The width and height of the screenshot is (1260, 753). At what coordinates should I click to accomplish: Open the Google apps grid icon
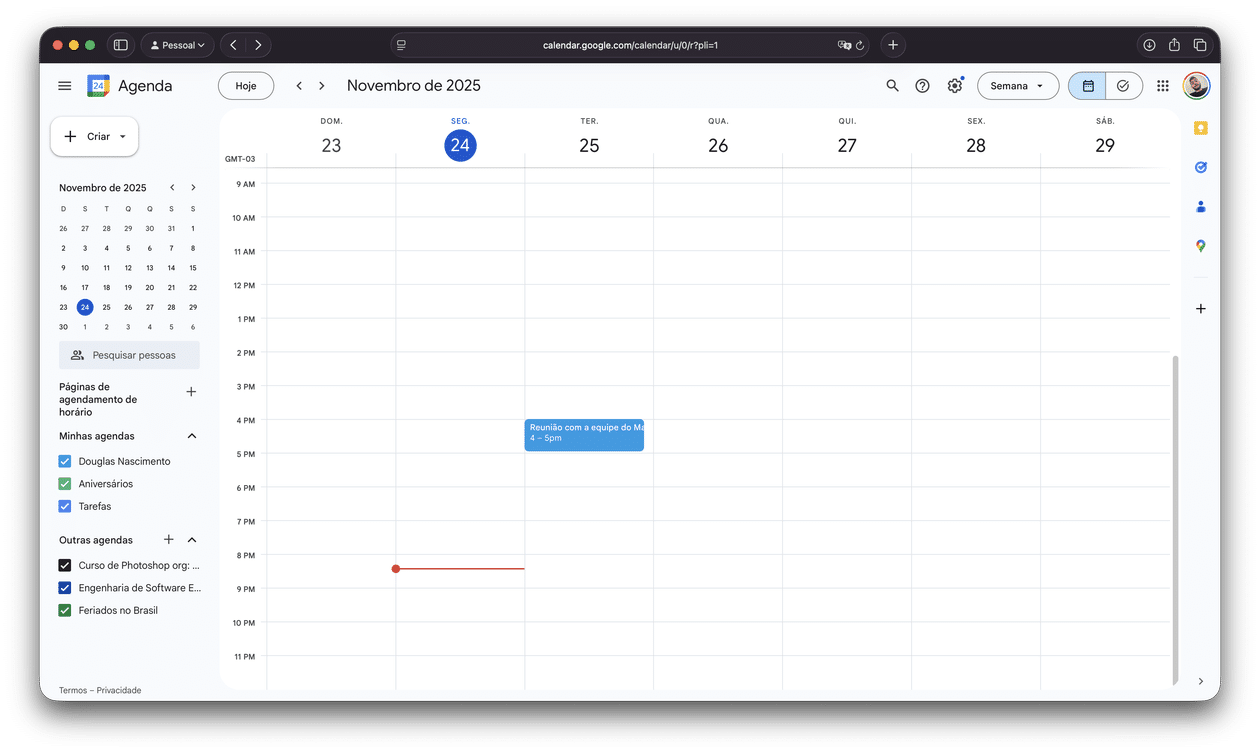1162,86
